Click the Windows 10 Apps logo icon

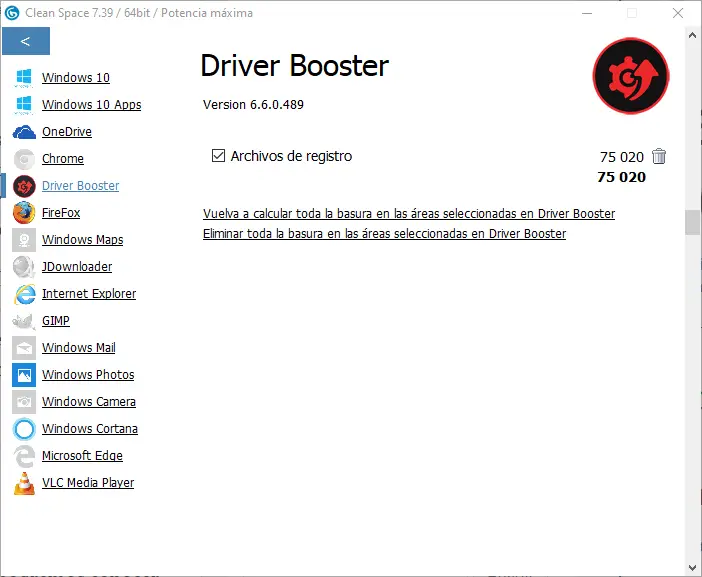tap(24, 105)
